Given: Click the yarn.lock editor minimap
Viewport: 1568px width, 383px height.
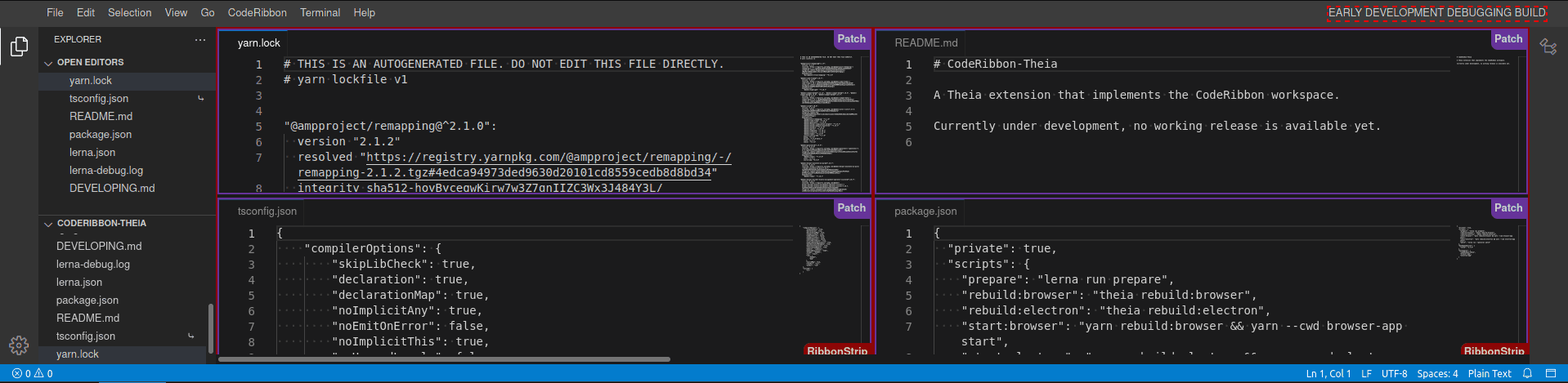Looking at the screenshot, I should 830,124.
